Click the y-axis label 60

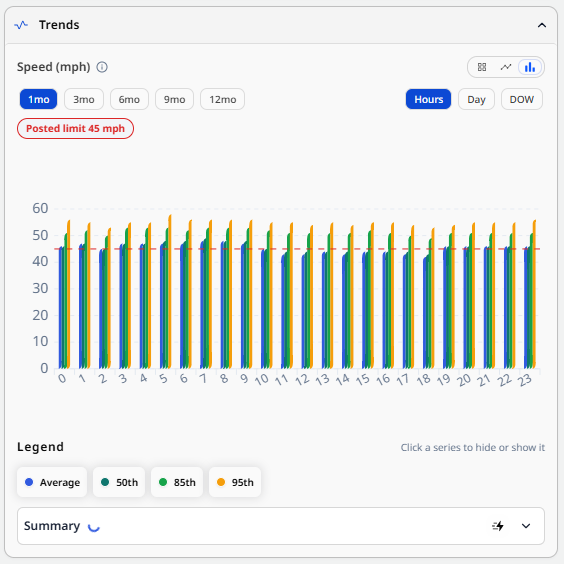[x=40, y=208]
